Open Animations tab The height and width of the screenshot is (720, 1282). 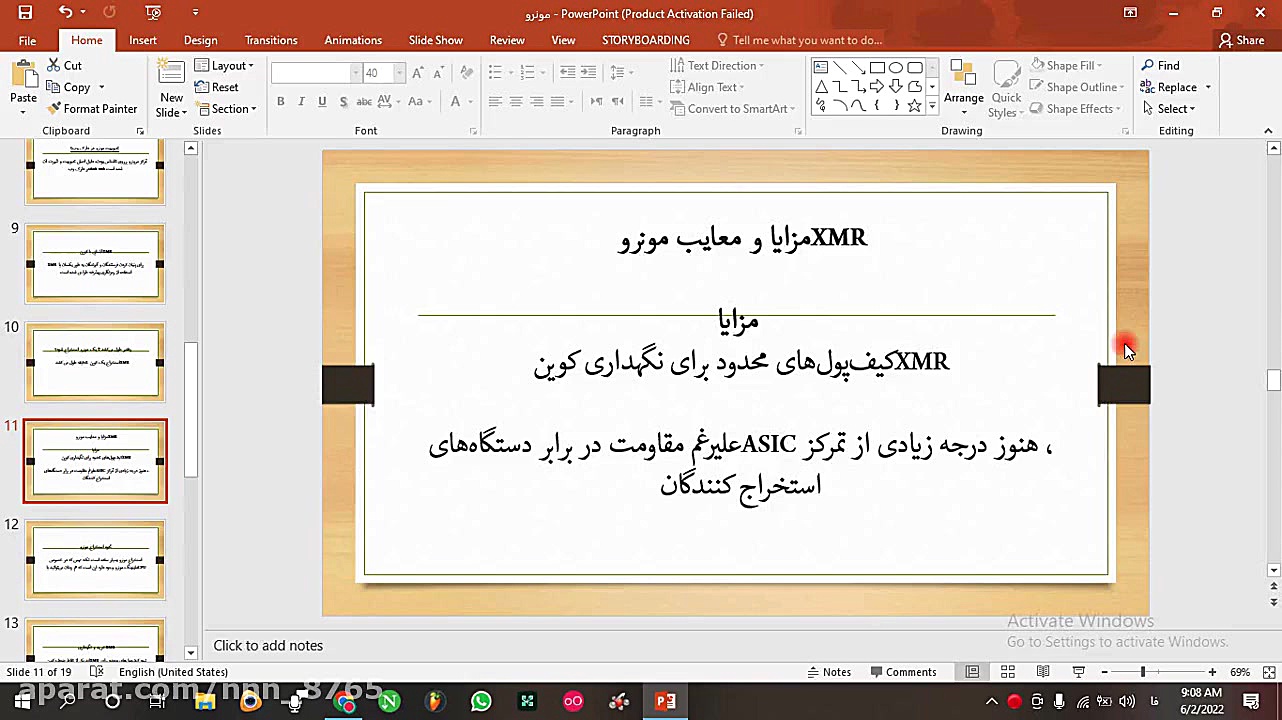pos(353,40)
